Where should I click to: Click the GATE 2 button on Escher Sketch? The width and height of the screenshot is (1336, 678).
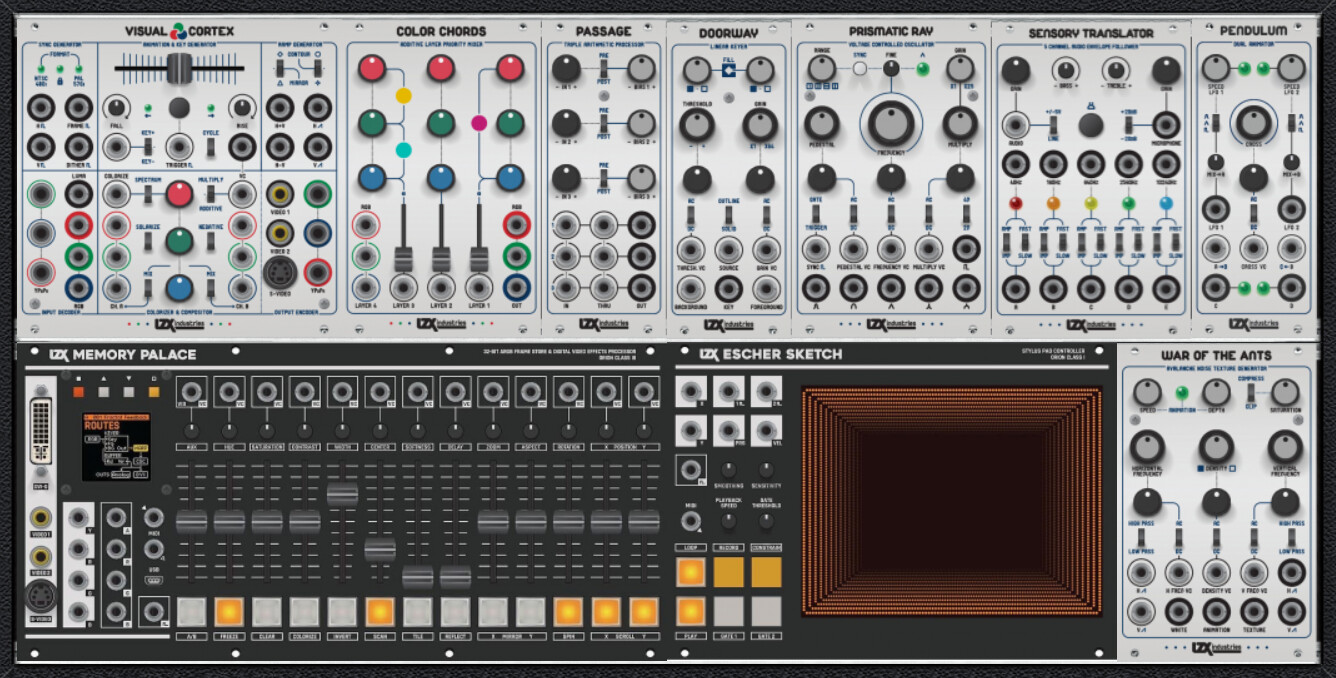(766, 611)
